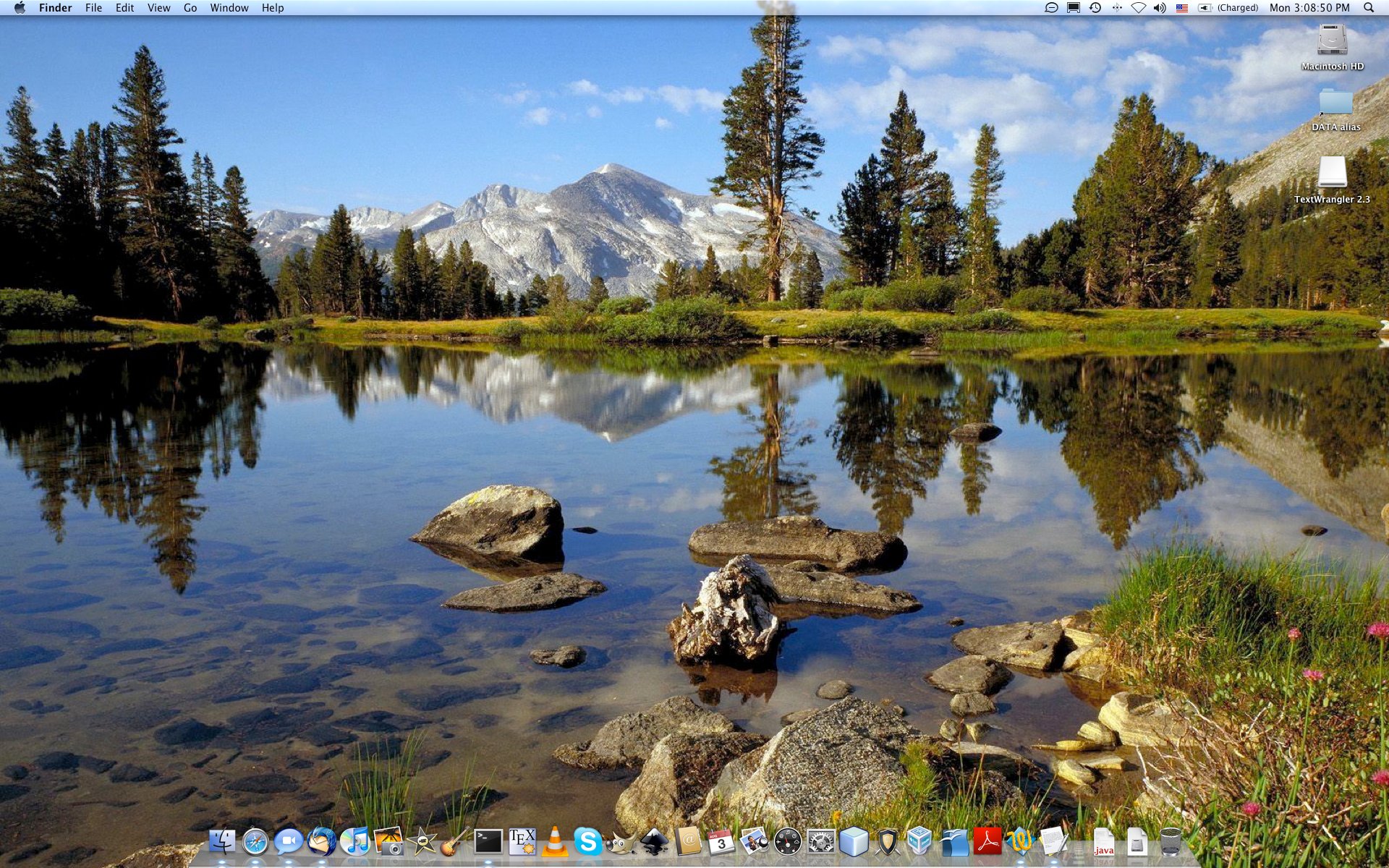Open the Finder application menu
Image resolution: width=1389 pixels, height=868 pixels.
coord(55,8)
